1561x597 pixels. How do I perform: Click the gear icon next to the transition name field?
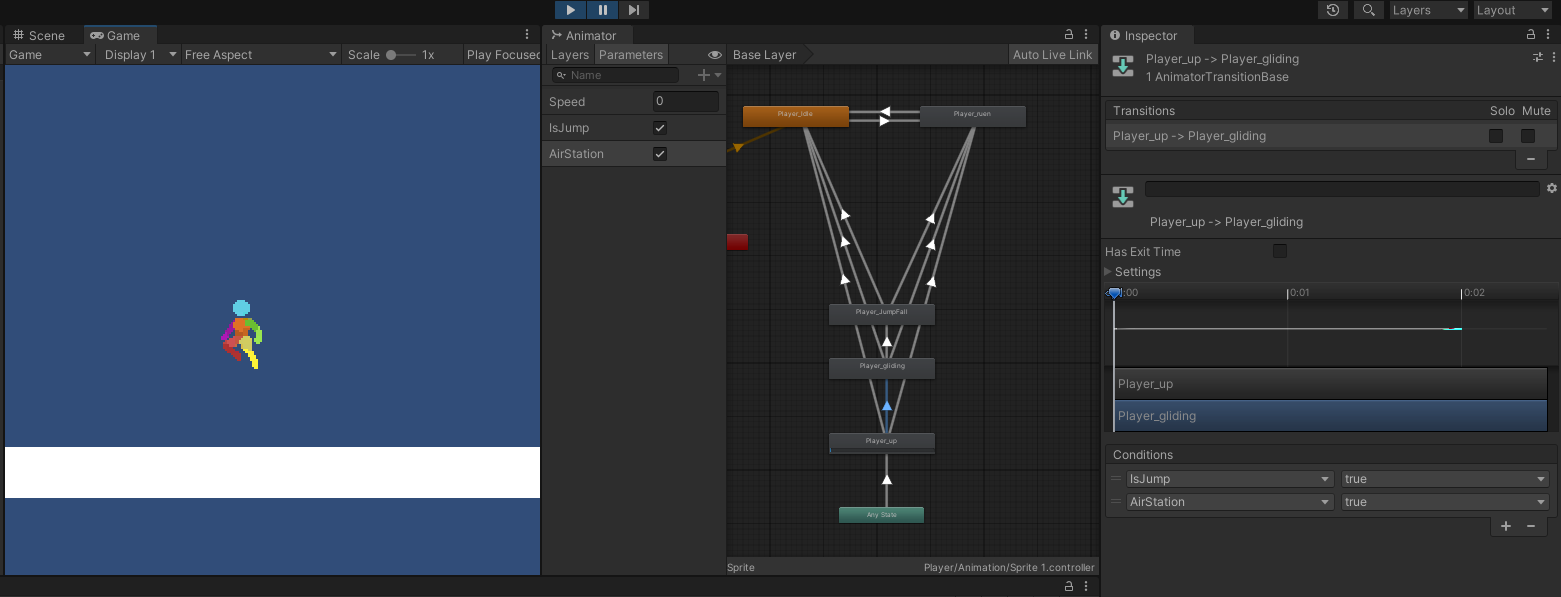tap(1551, 188)
